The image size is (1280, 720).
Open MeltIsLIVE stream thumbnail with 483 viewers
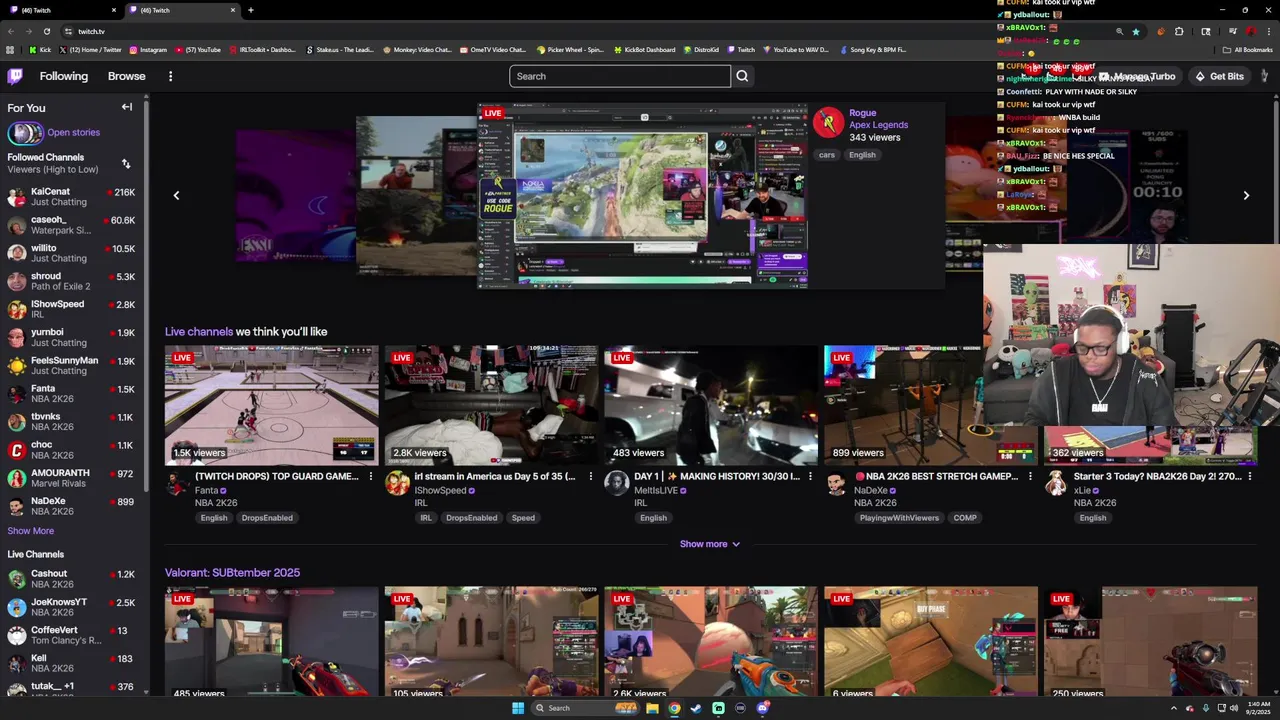point(711,405)
